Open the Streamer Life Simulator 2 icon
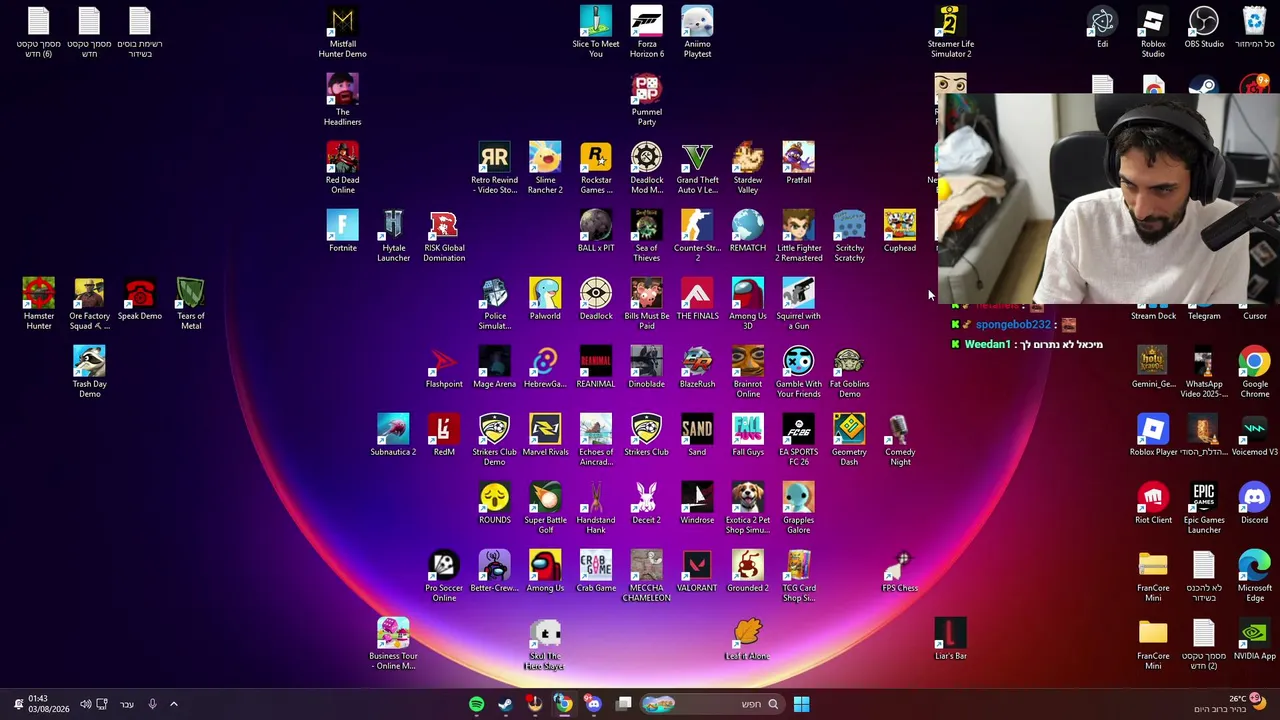 click(x=950, y=32)
